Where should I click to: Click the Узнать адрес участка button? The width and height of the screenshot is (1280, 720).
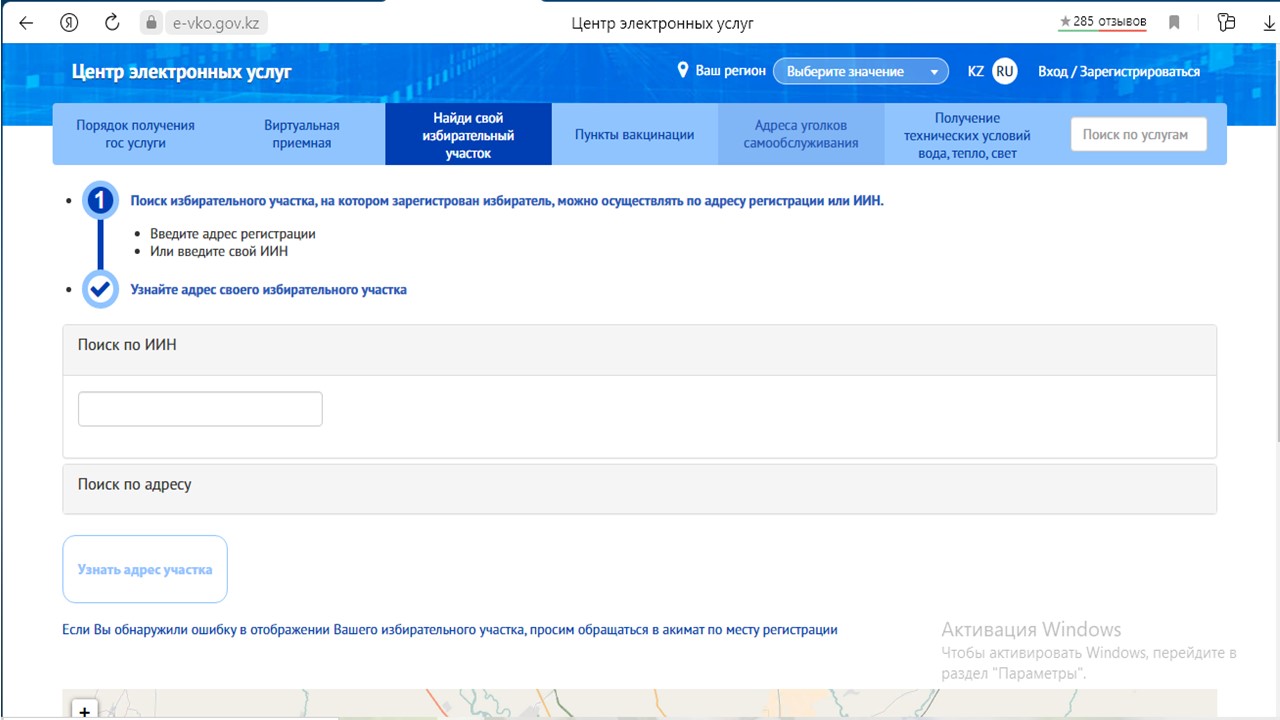click(145, 569)
